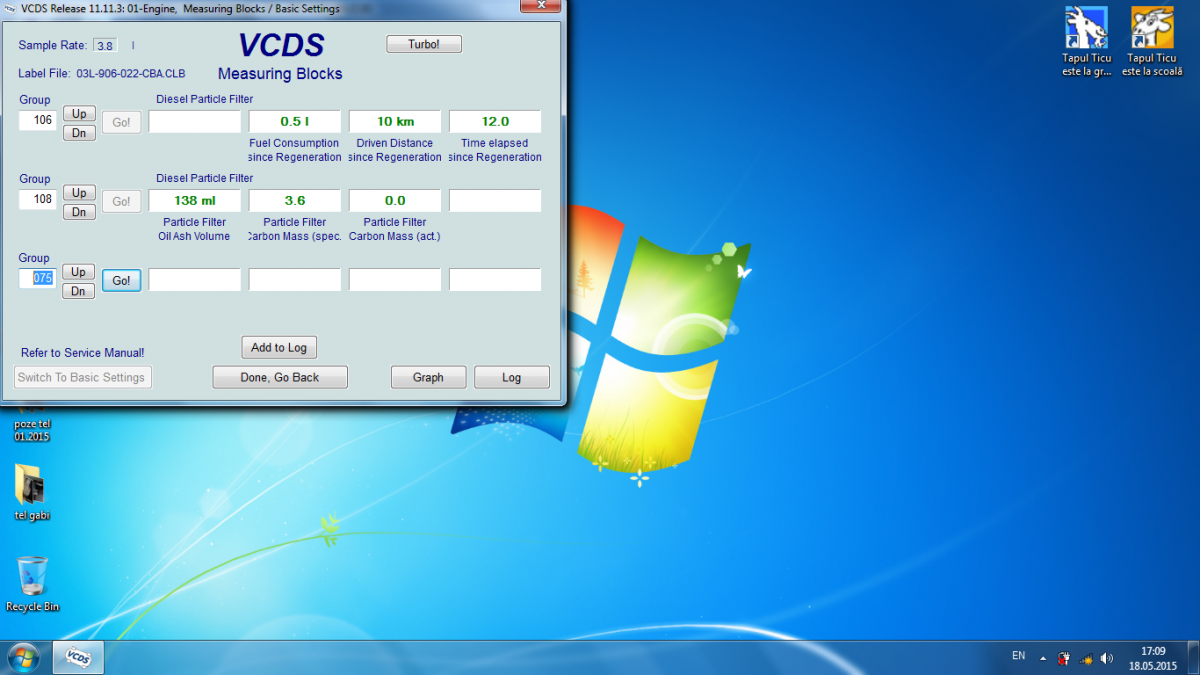This screenshot has height=675, width=1200.
Task: Click the 138 ml oil ash value
Action: tap(195, 200)
